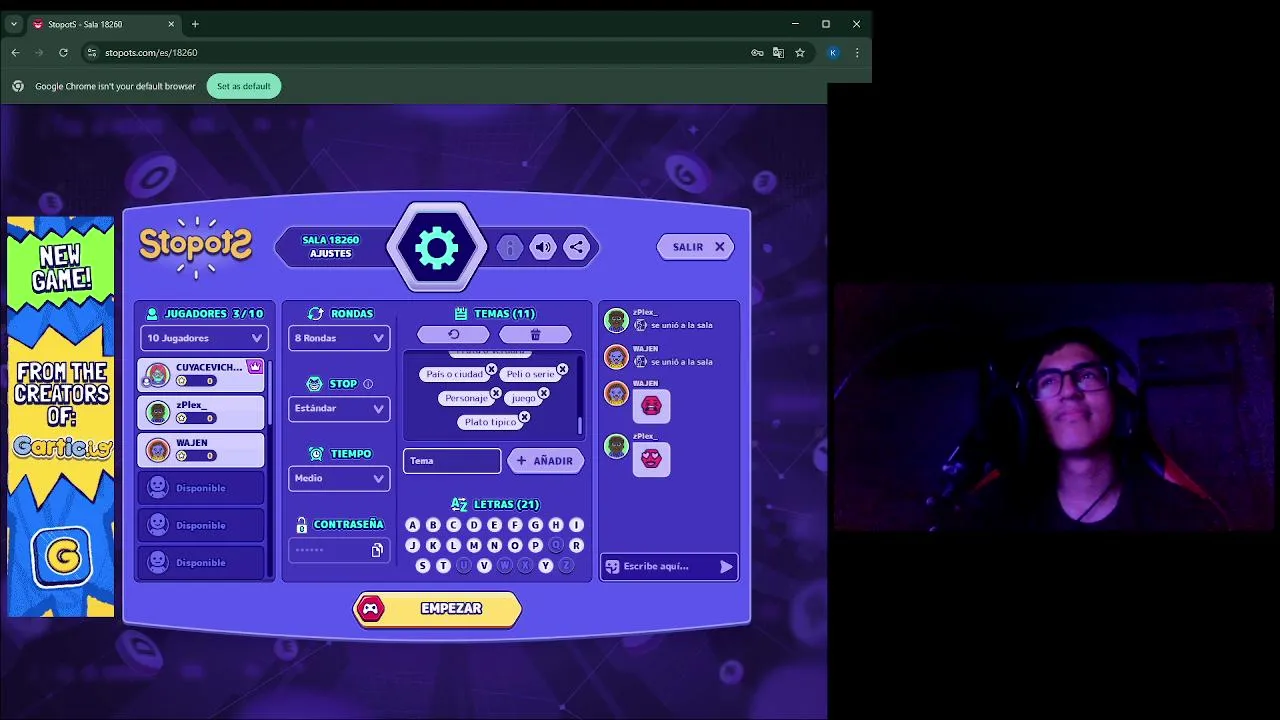Click the Tema input field
Image resolution: width=1280 pixels, height=720 pixels.
[x=452, y=461]
